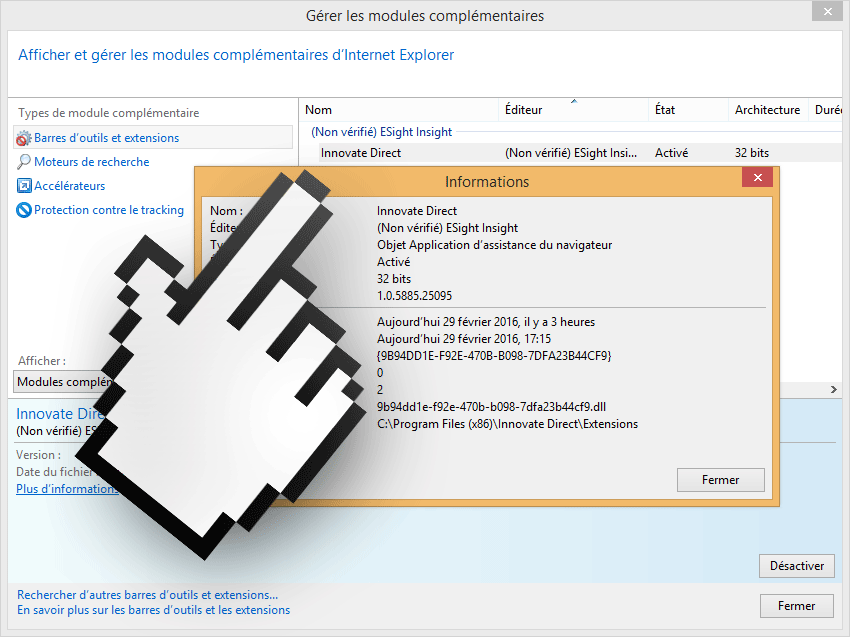This screenshot has width=850, height=637.
Task: Click Objet Application d'assistance du navigateur text
Action: pos(494,245)
